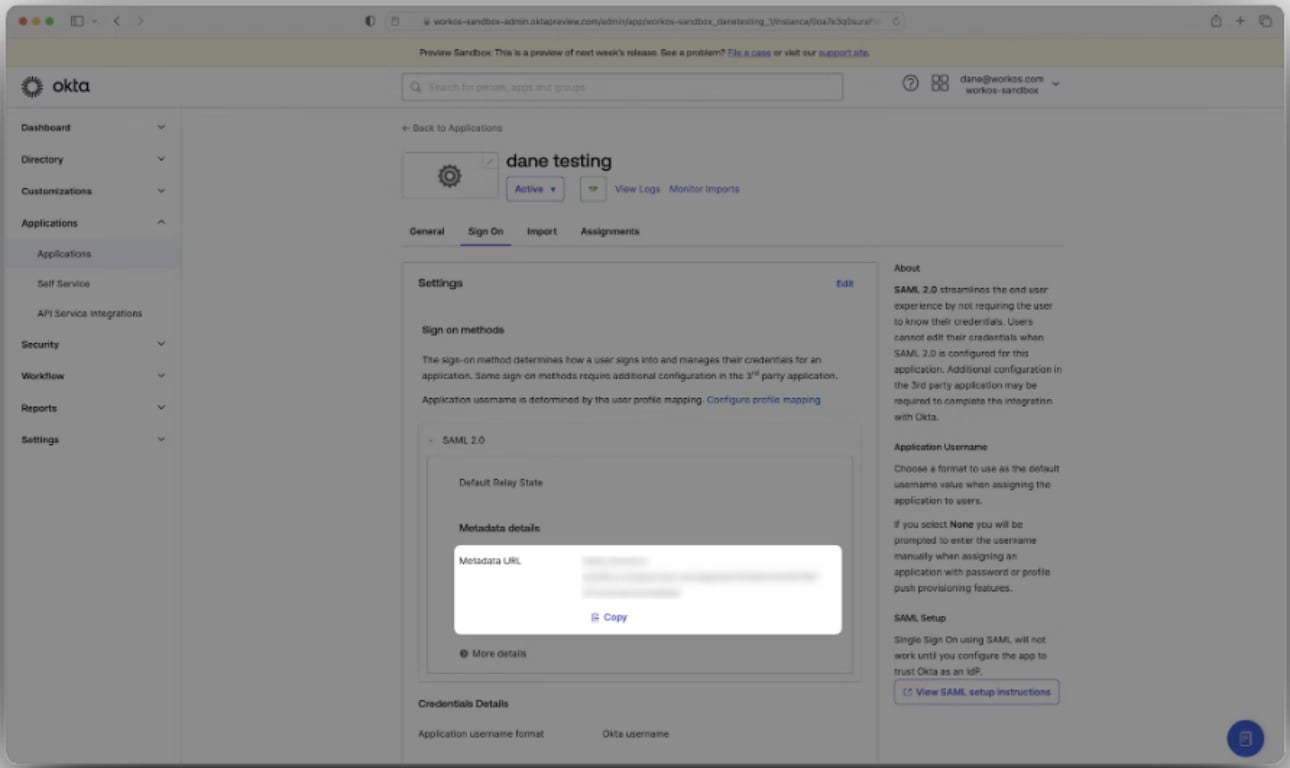Click the Safari address bar
Image resolution: width=1290 pixels, height=768 pixels.
[648, 21]
